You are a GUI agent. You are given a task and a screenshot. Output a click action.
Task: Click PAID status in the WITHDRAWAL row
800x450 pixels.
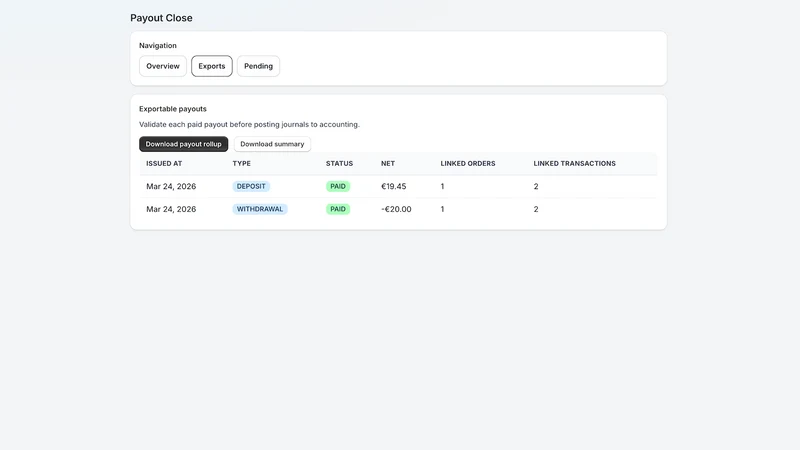click(x=338, y=209)
